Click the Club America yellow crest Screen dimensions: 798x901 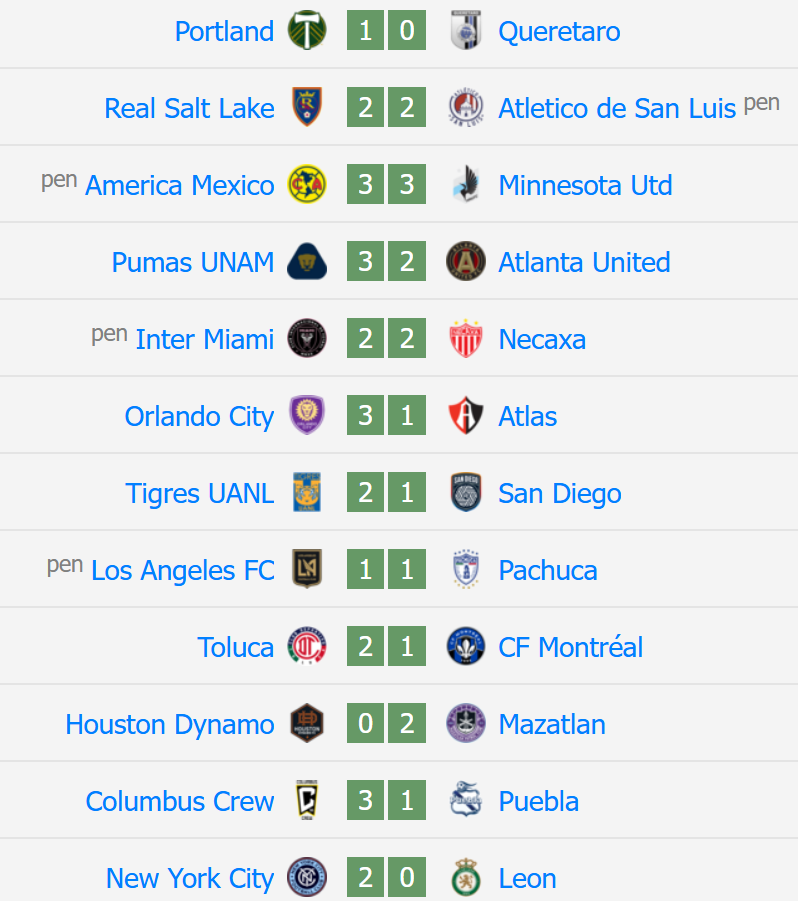(x=307, y=184)
